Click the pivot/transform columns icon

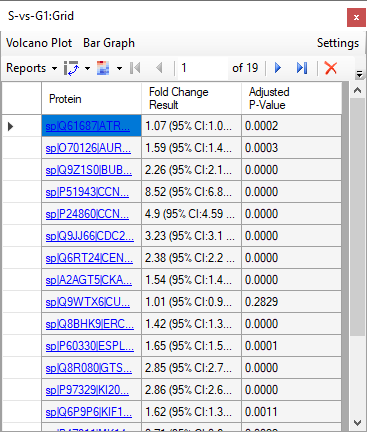coord(71,68)
